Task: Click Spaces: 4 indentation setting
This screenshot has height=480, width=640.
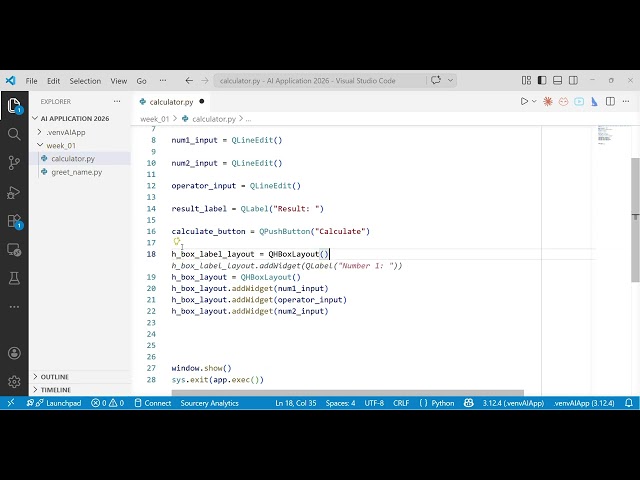Action: click(x=340, y=403)
